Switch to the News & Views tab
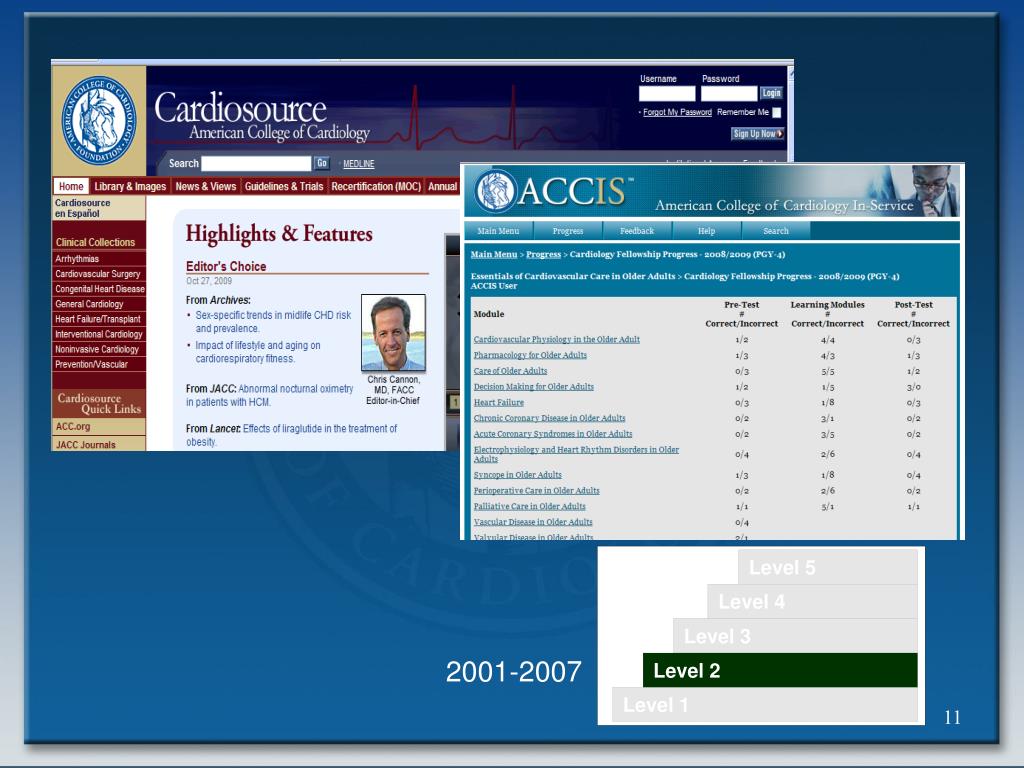 [x=206, y=186]
